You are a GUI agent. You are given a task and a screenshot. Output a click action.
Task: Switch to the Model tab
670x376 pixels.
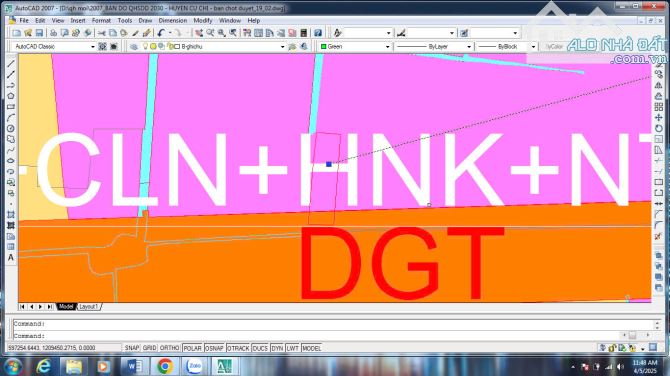tap(66, 307)
